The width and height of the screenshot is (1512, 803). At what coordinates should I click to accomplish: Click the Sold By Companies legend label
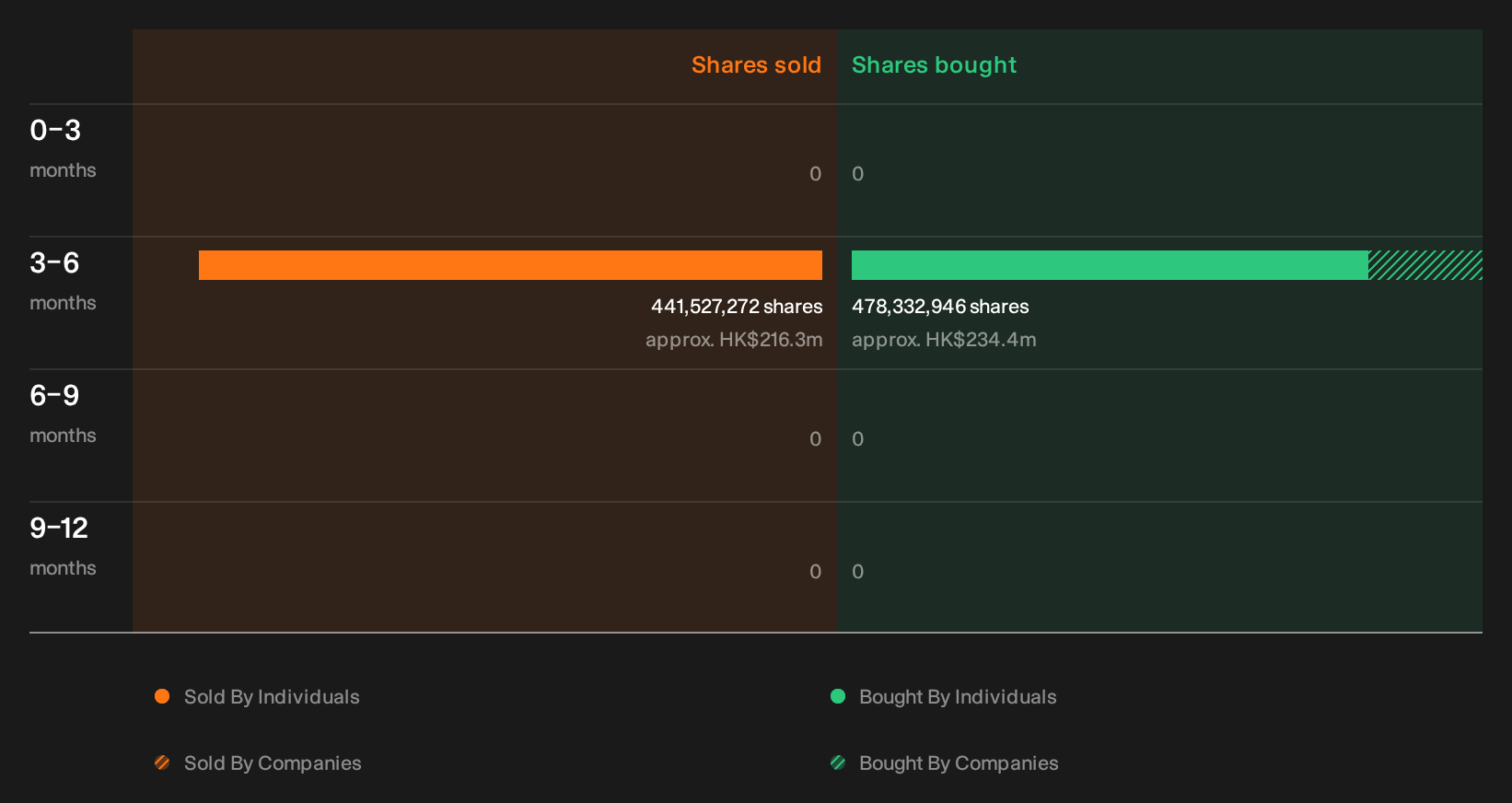tap(273, 763)
